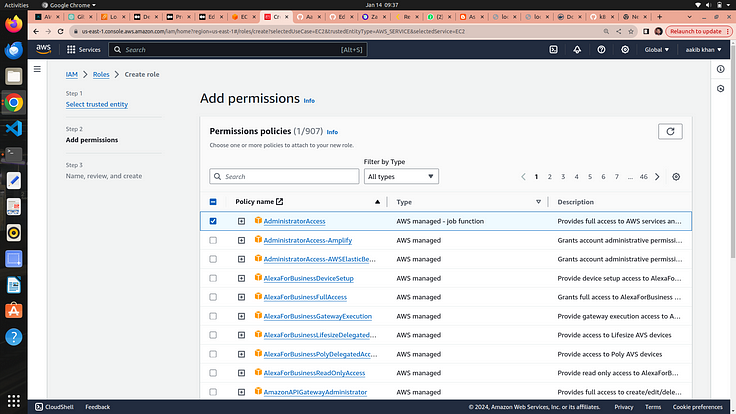The image size is (736, 414).
Task: Open the Global region dropdown
Action: 657,49
